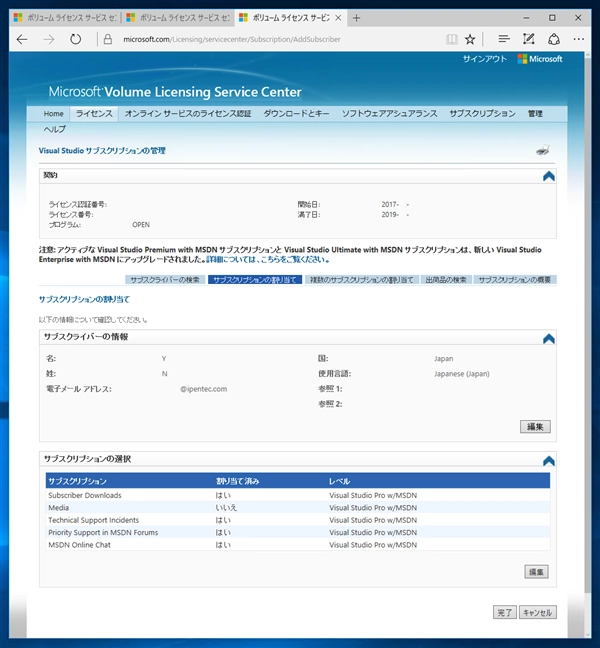
Task: Click the OPEN program value
Action: click(141, 225)
